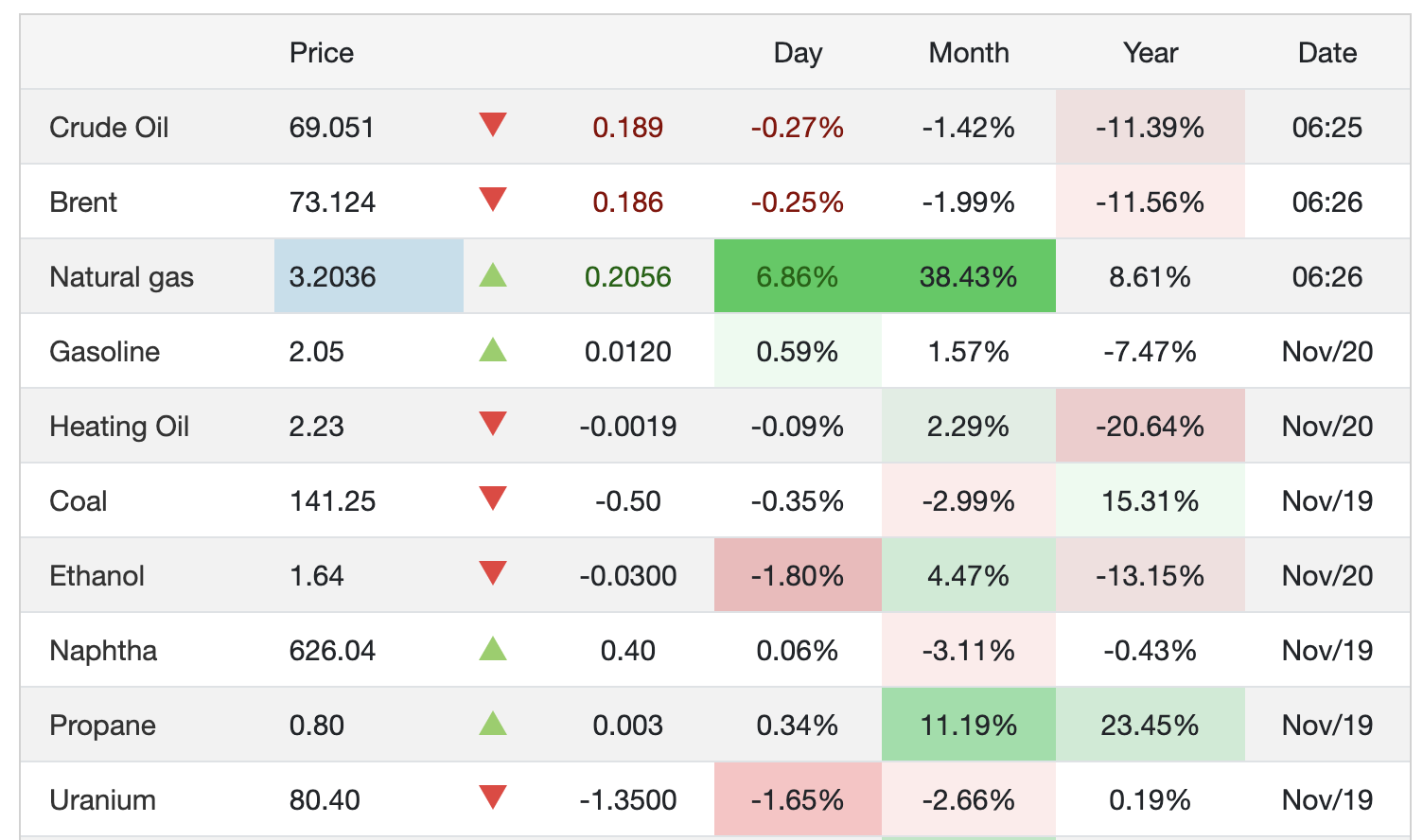This screenshot has height=840, width=1423.
Task: Click the Date column header
Action: (1327, 53)
